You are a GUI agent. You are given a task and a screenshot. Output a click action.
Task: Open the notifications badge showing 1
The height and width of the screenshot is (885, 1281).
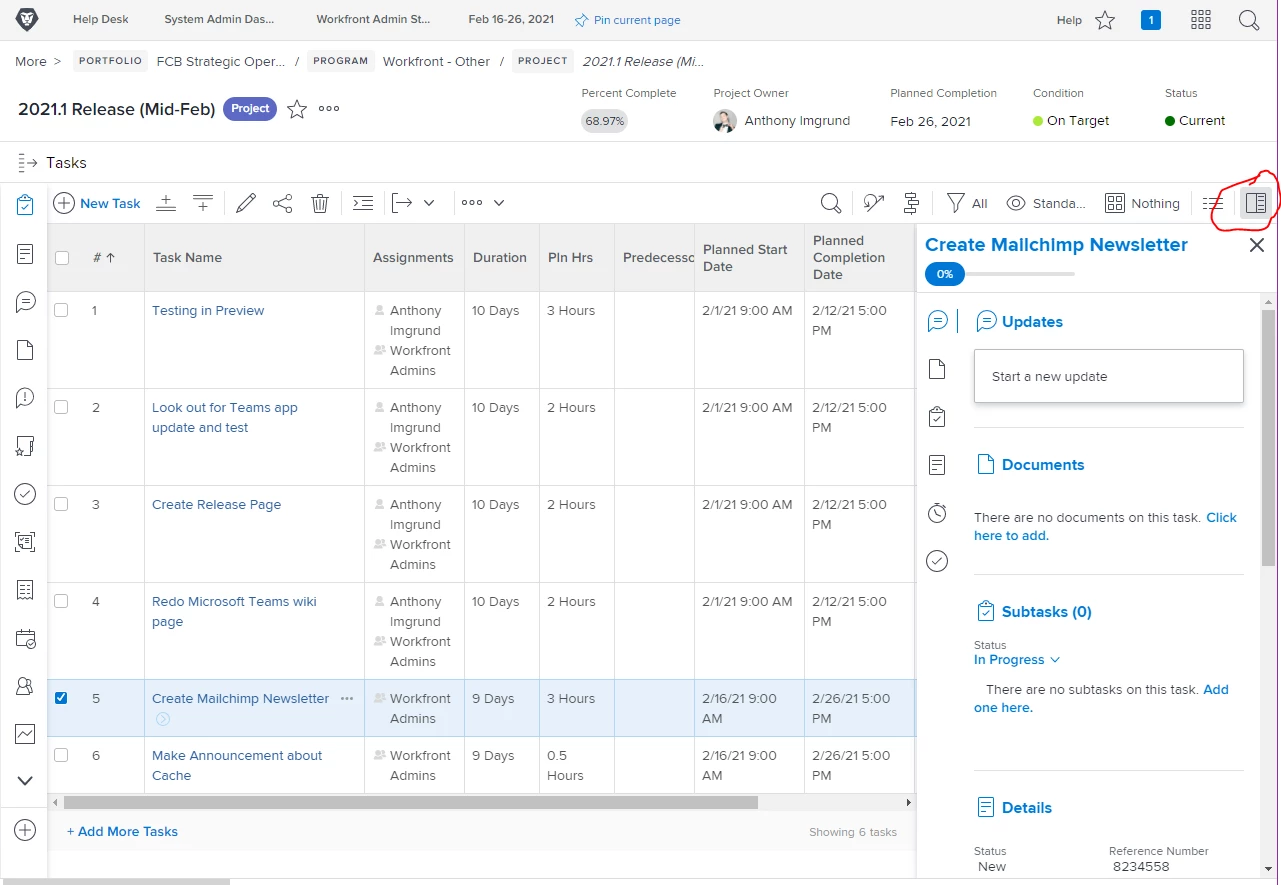[1151, 20]
